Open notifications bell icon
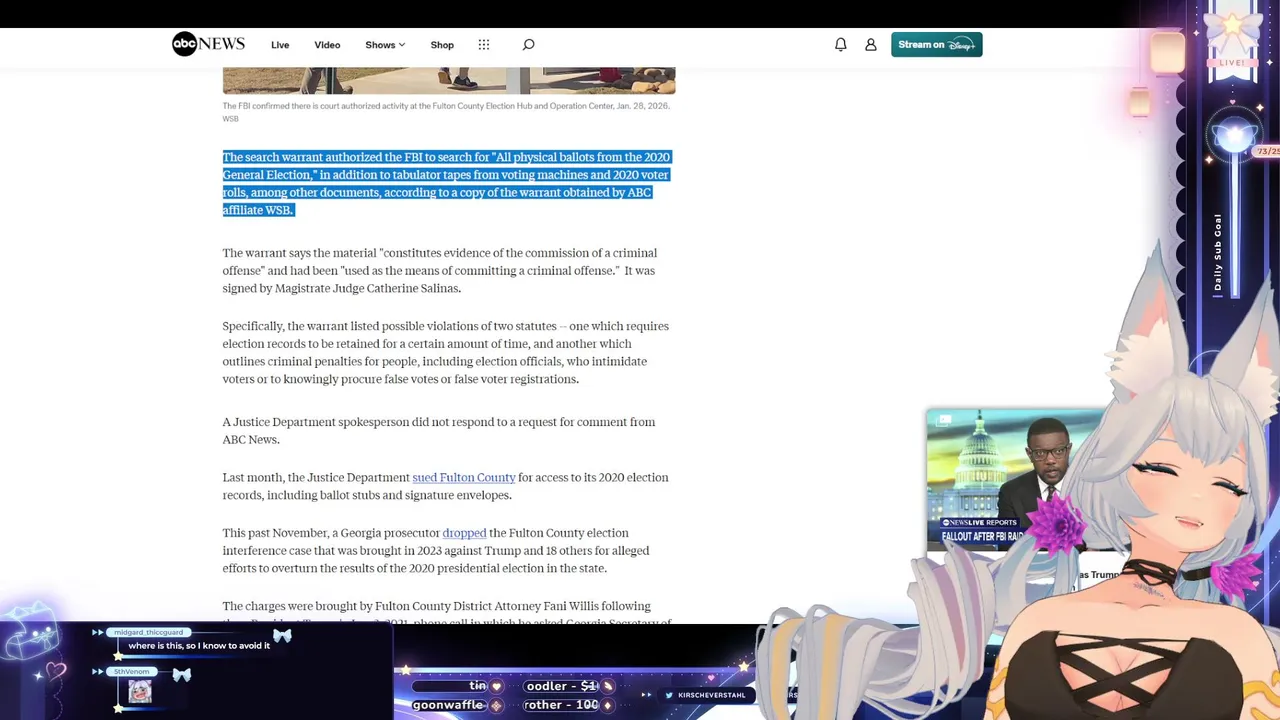Image resolution: width=1280 pixels, height=720 pixels. tap(841, 44)
